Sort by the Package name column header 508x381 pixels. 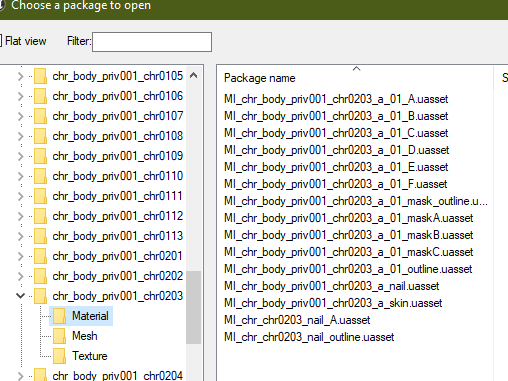coord(260,78)
